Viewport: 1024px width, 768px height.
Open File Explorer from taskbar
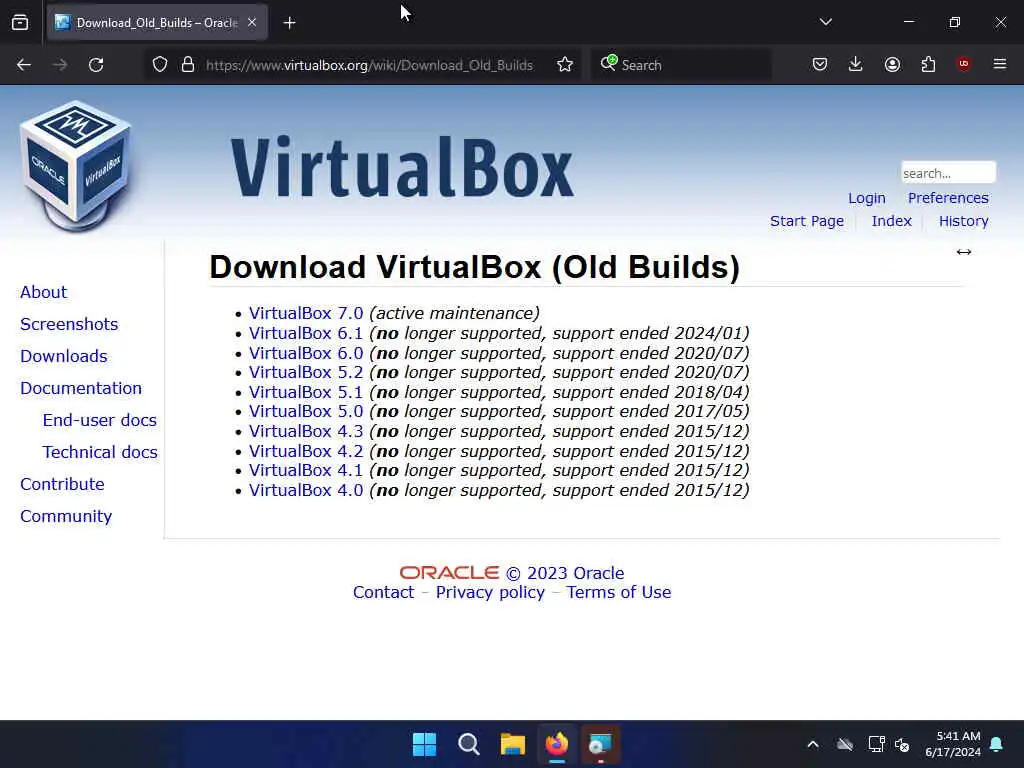[513, 744]
